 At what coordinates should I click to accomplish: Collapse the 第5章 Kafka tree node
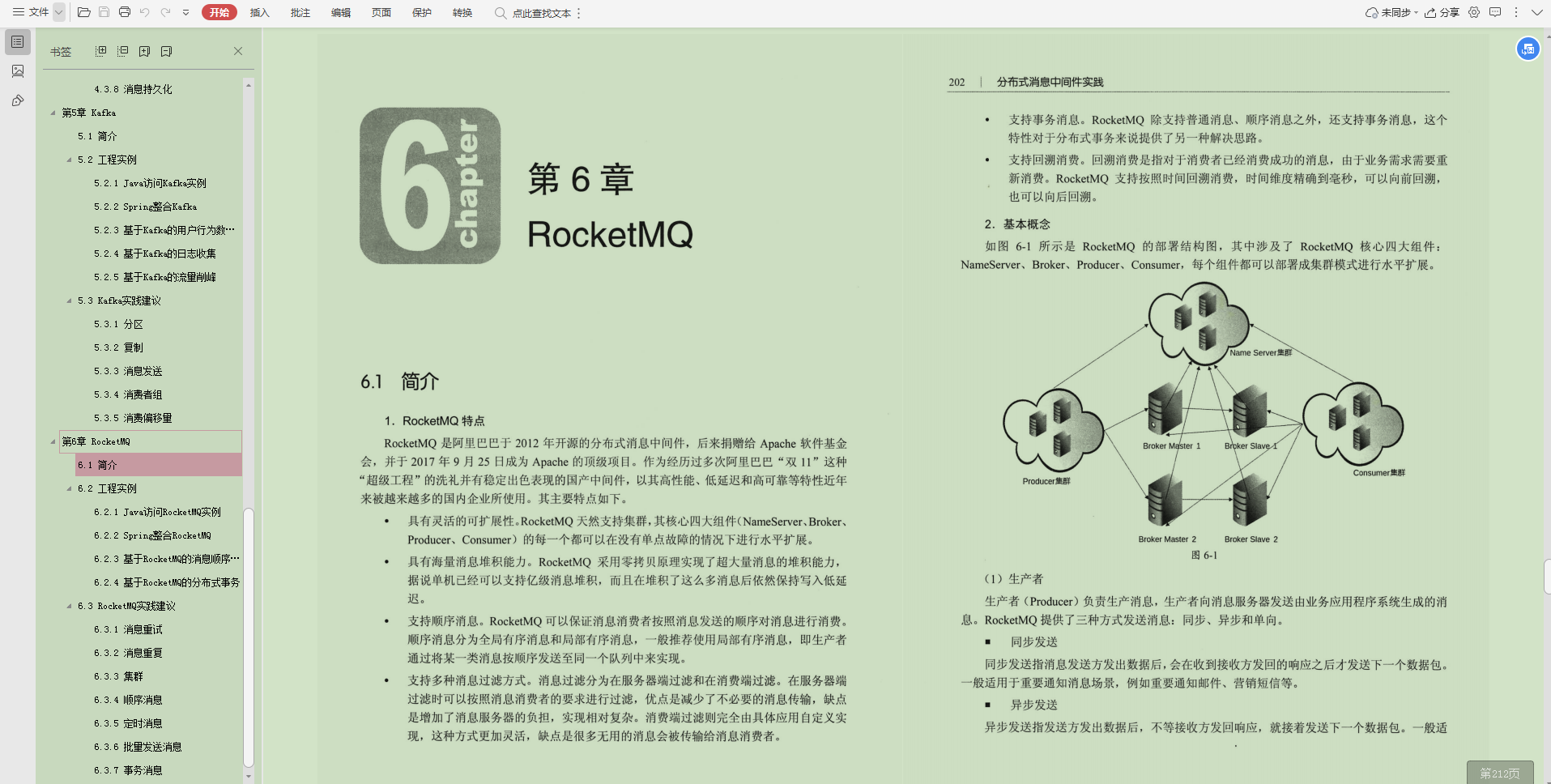click(53, 113)
